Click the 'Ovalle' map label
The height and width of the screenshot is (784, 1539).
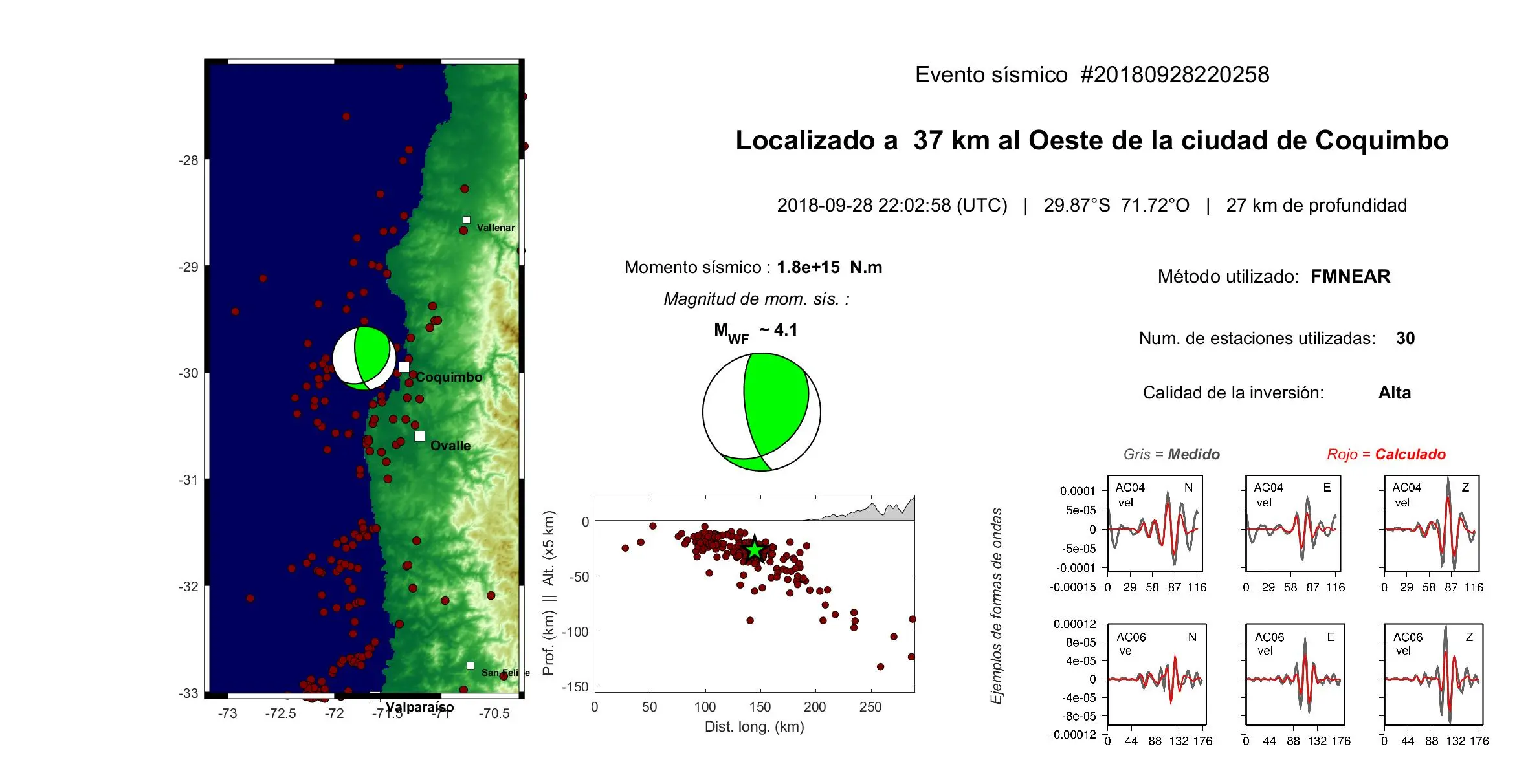point(450,446)
